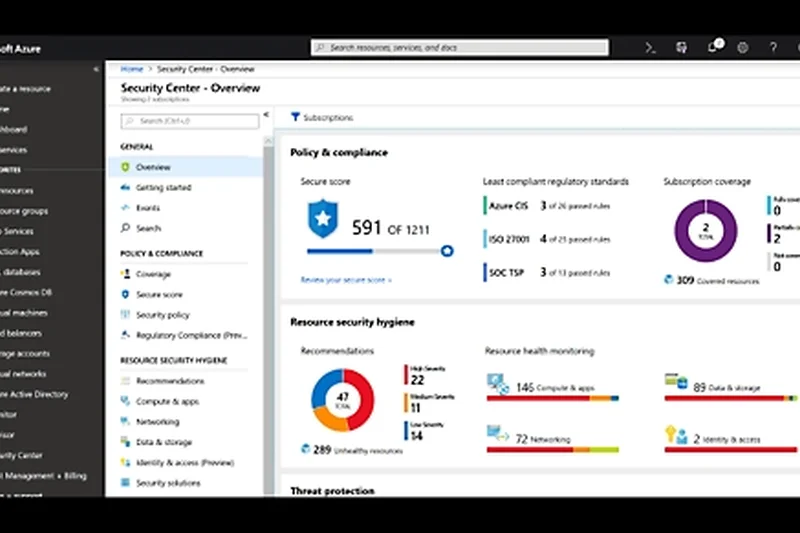Click the Secure score shield icon
Viewport: 800px width, 533px height.
point(126,294)
